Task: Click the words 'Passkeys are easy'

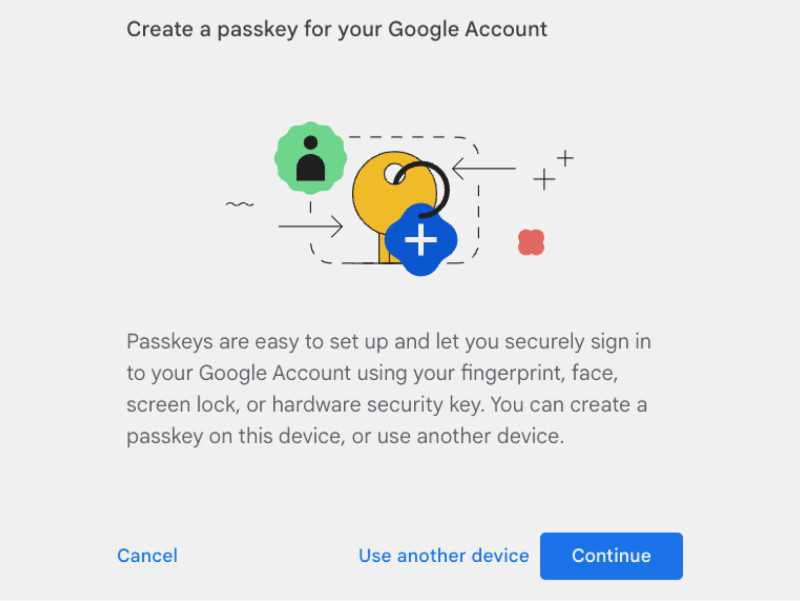Action: pos(213,341)
